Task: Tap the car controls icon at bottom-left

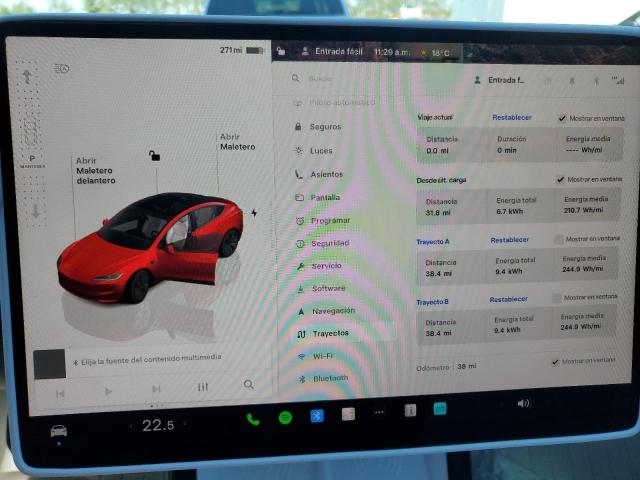Action: (59, 431)
